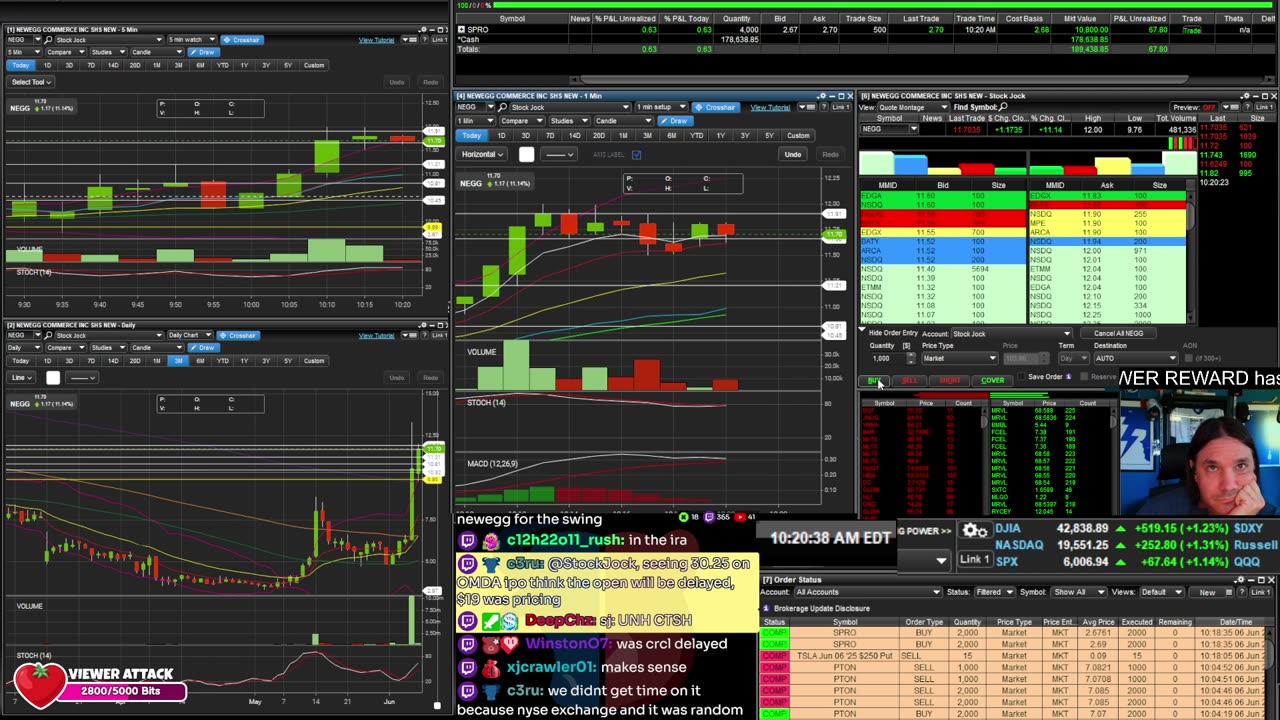Tick the Reserve checkbox
This screenshot has width=1280, height=720.
[1084, 377]
